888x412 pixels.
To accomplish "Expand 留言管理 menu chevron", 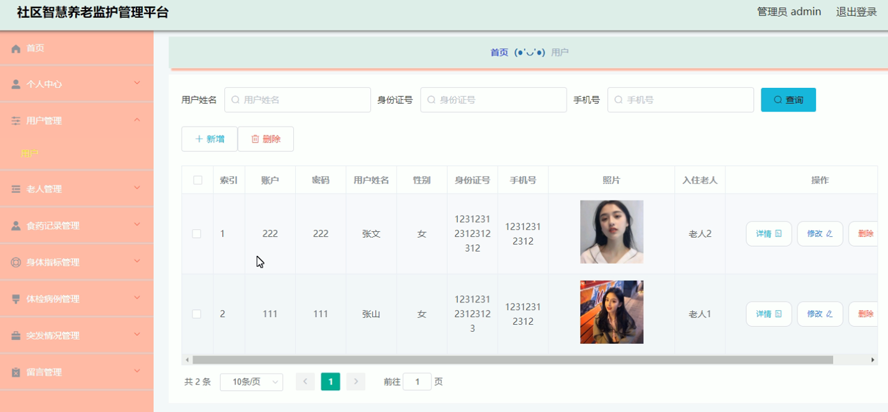I will click(137, 371).
